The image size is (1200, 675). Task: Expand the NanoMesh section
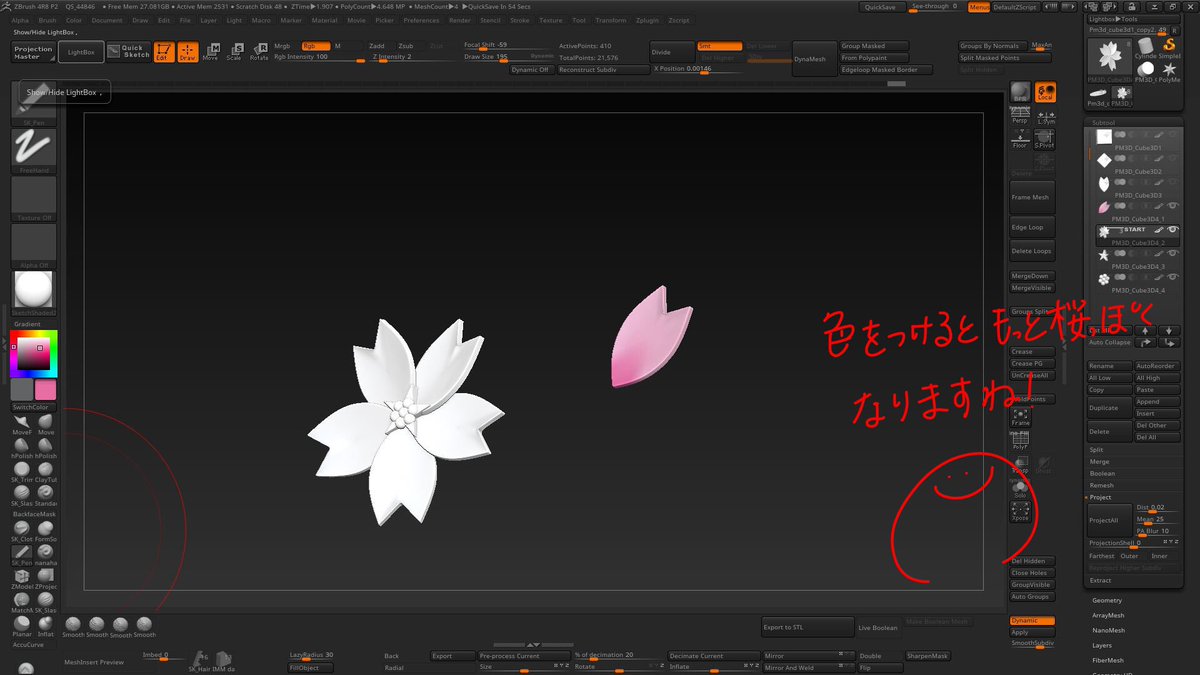[1108, 630]
